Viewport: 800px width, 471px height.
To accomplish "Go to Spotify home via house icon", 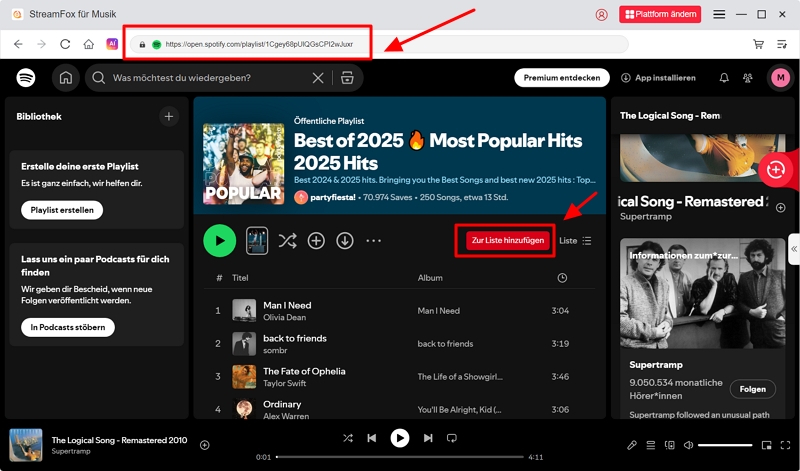I will (x=66, y=78).
